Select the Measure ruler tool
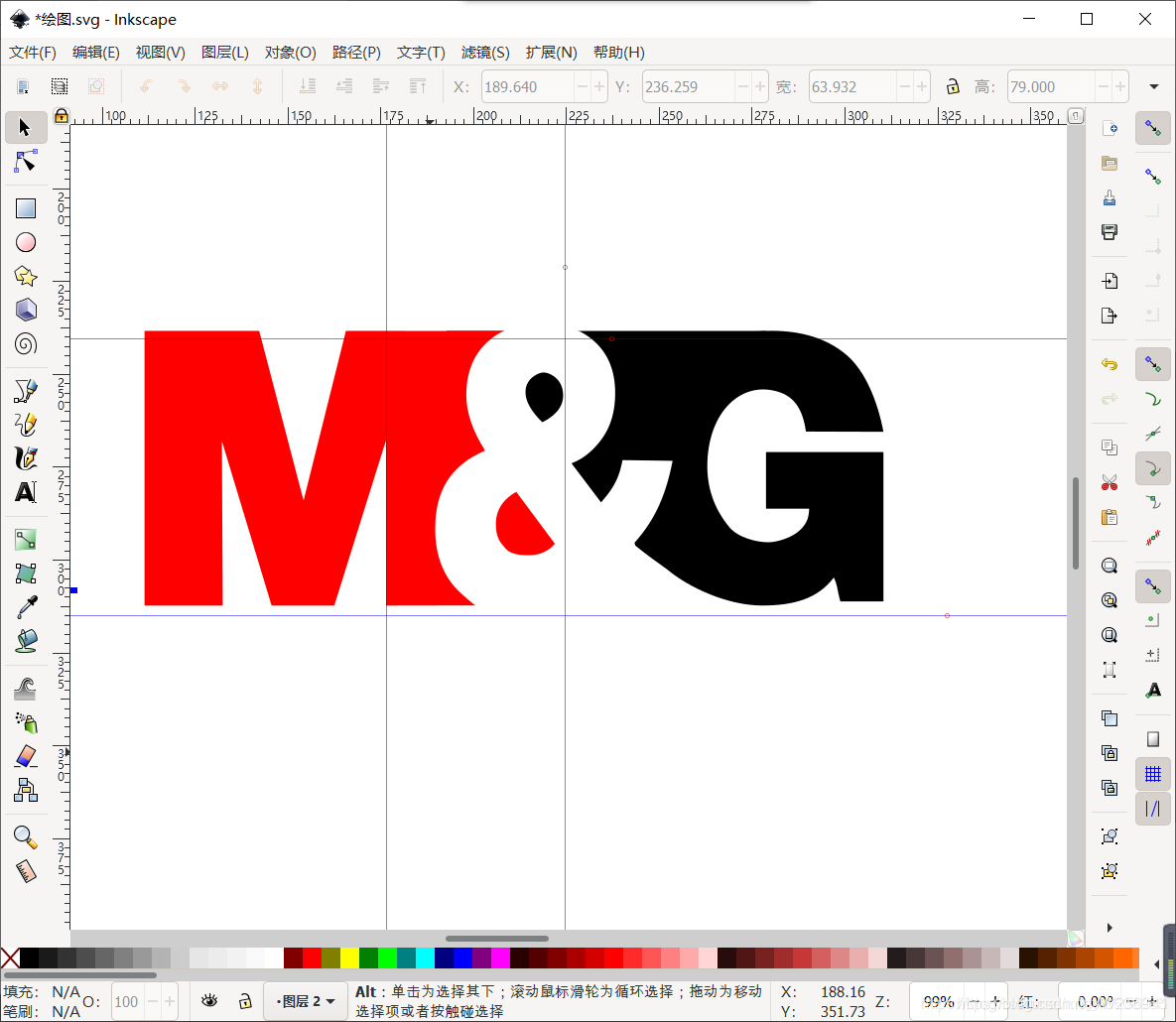1176x1022 pixels. 26,871
